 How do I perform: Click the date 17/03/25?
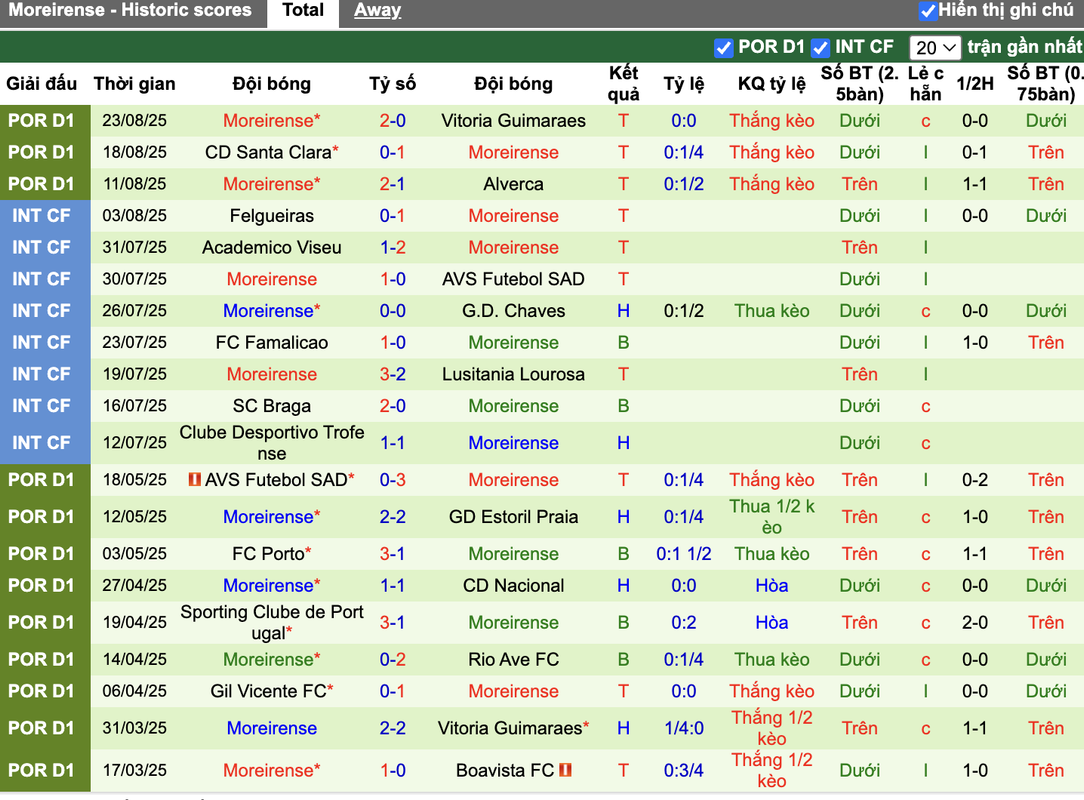pyautogui.click(x=134, y=771)
